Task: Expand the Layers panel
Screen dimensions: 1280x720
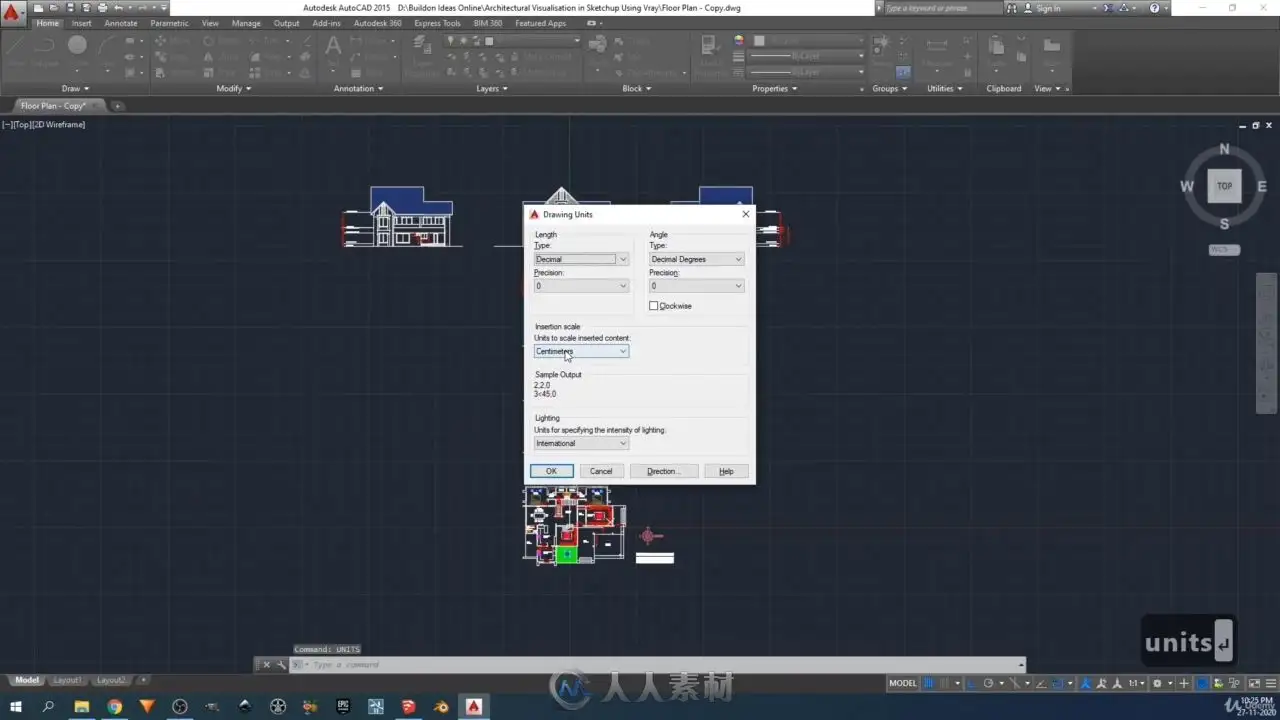Action: tap(491, 88)
